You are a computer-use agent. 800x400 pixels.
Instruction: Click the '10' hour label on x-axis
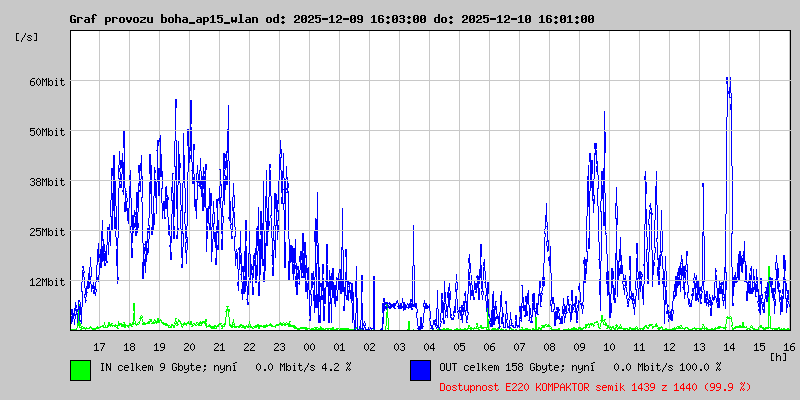coord(609,347)
